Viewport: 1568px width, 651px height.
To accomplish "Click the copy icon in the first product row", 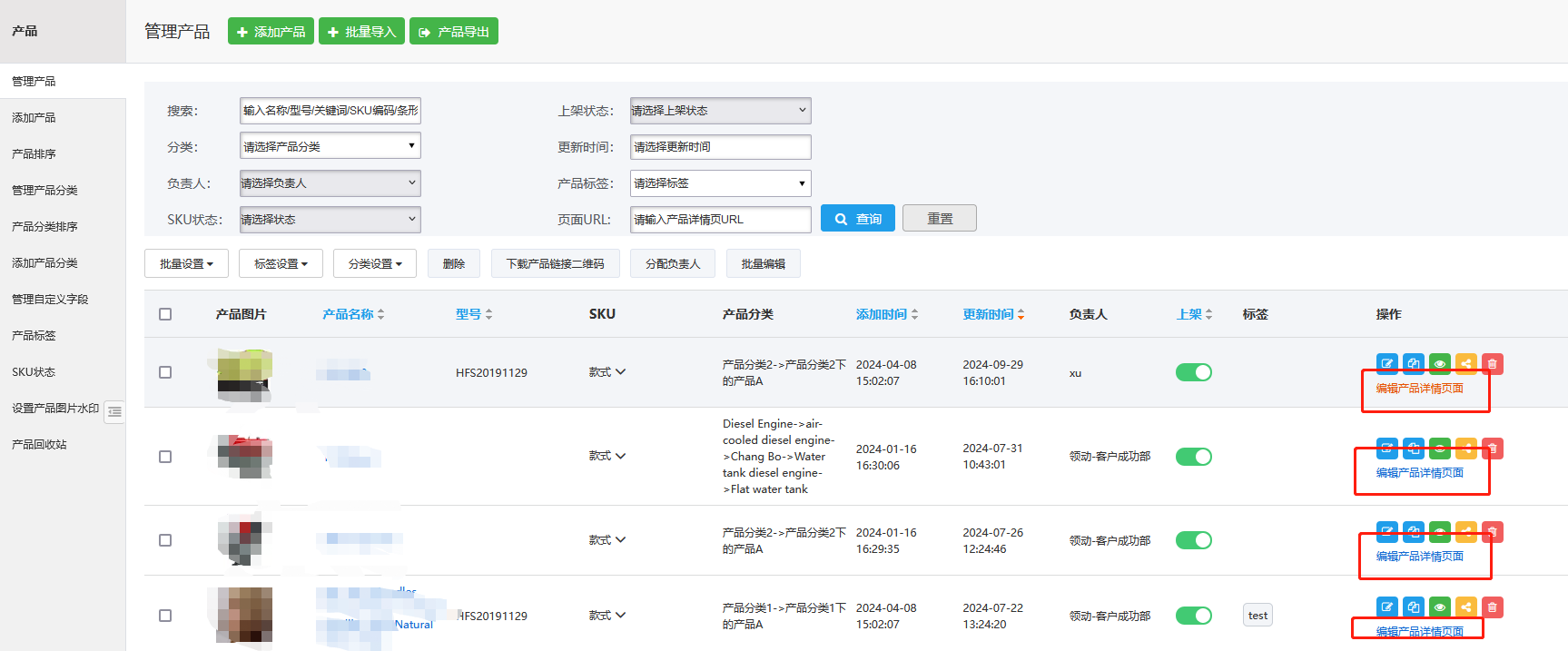I will tap(1413, 364).
